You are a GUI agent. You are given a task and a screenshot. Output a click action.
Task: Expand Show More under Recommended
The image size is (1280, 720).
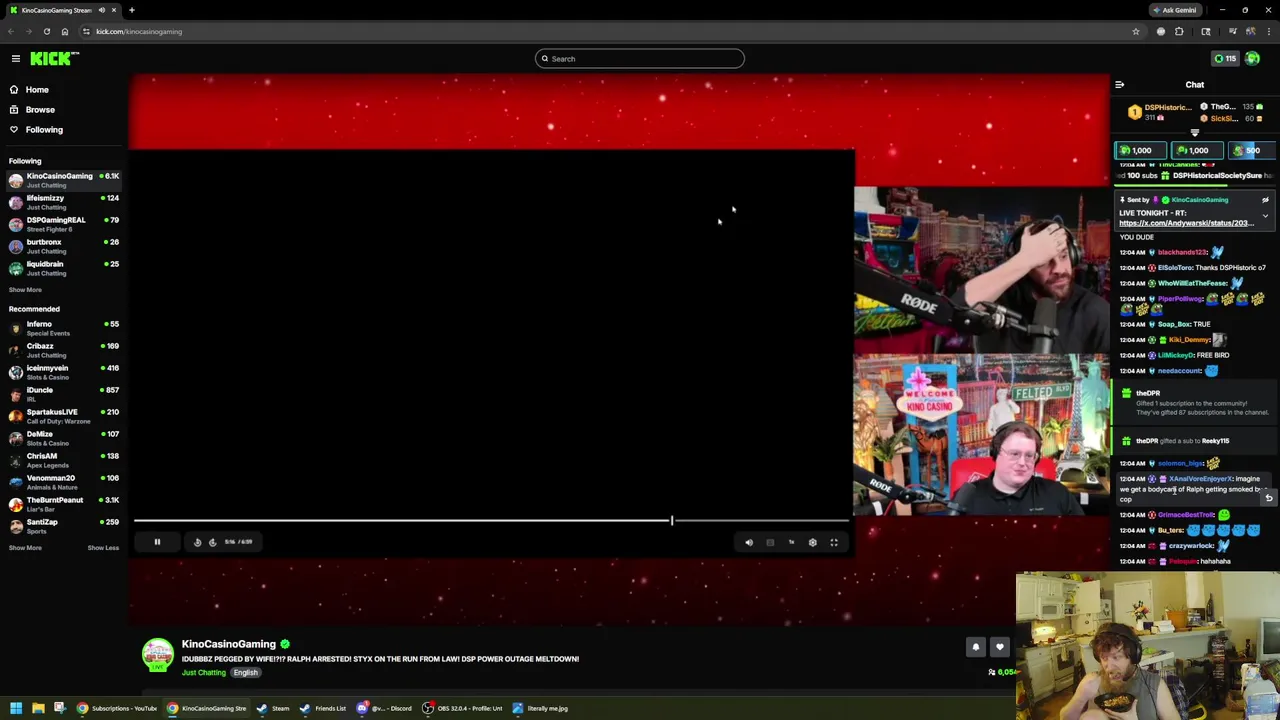point(25,548)
